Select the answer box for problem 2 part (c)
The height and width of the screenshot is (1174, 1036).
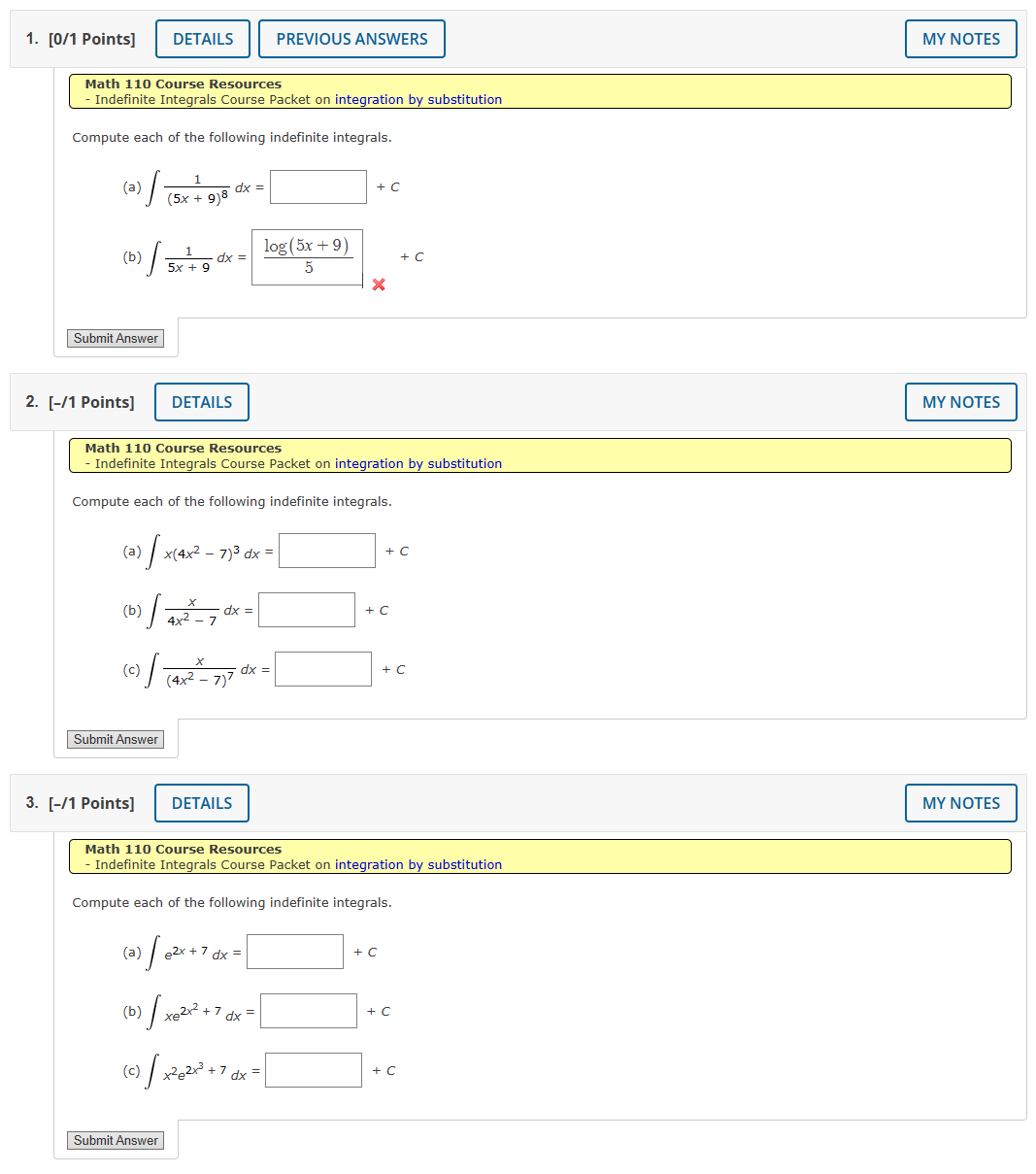tap(322, 668)
